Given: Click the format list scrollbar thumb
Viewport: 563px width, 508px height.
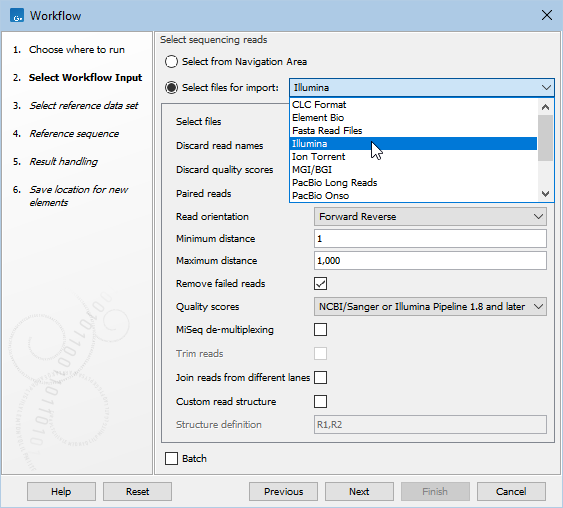Looking at the screenshot, I should point(545,138).
